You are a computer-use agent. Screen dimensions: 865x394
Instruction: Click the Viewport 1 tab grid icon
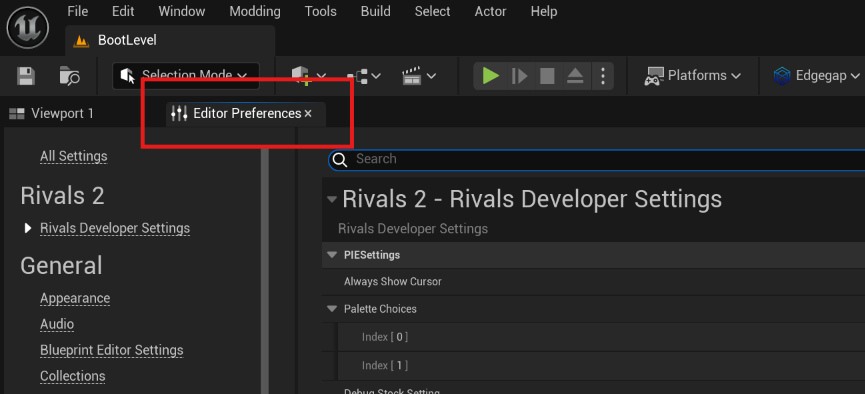[17, 114]
